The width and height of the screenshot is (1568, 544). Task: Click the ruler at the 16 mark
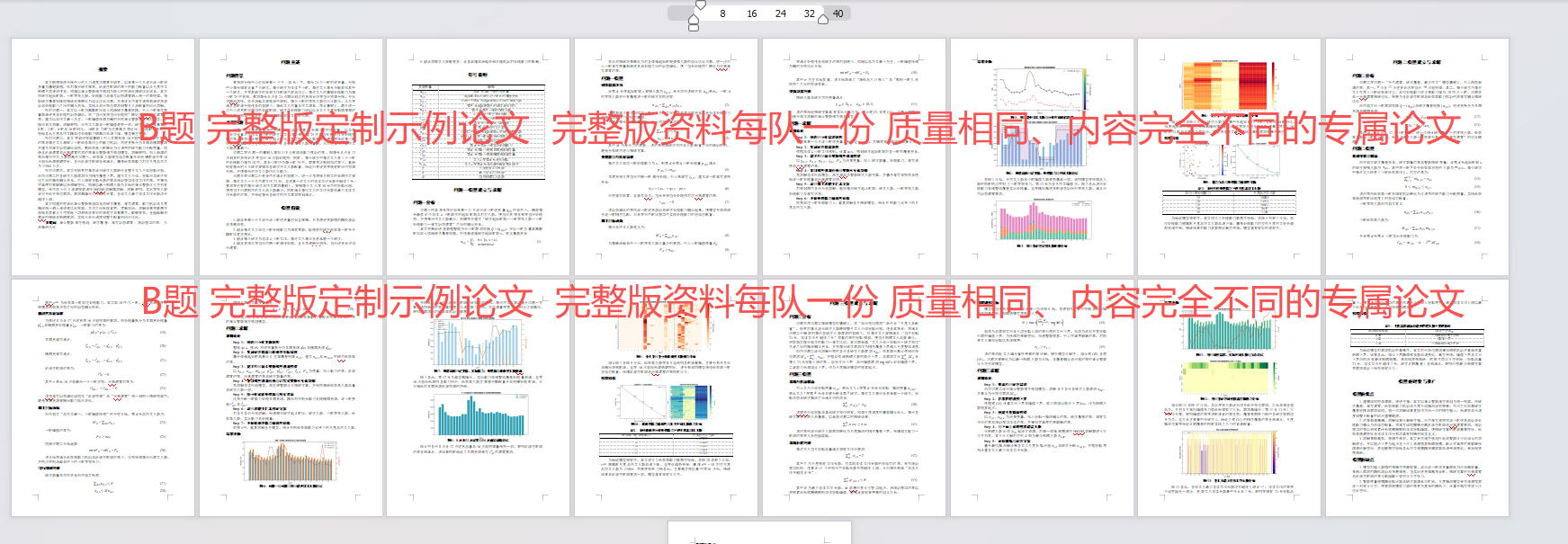(752, 13)
